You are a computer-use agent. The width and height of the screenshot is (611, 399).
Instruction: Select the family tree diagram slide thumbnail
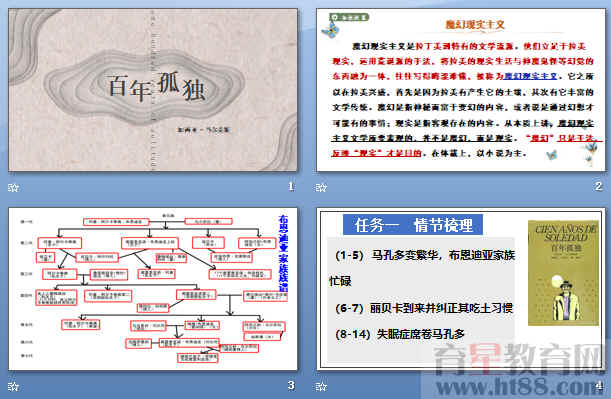153,289
